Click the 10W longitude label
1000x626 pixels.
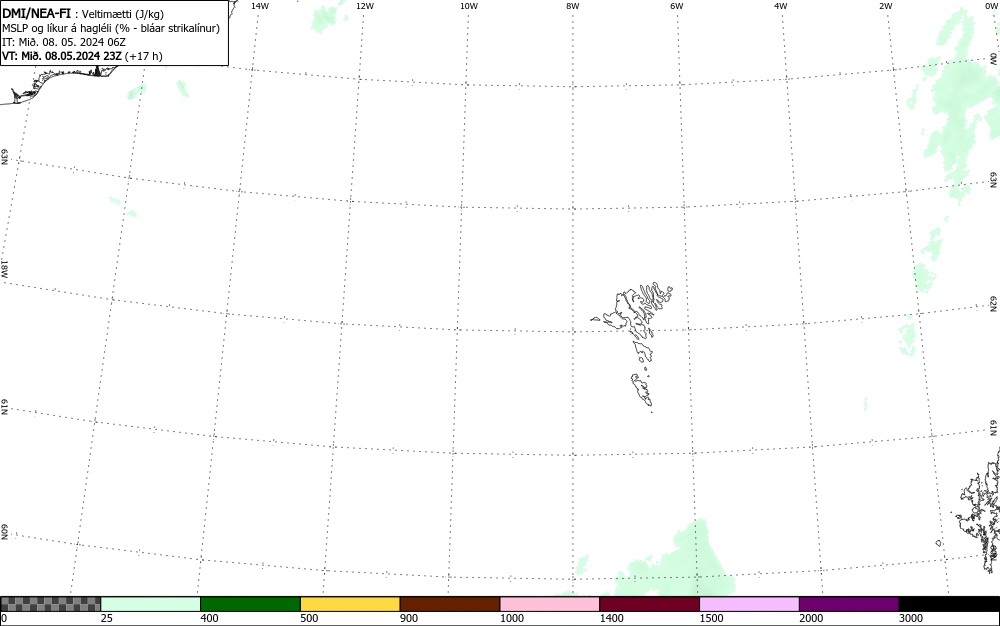tap(469, 6)
